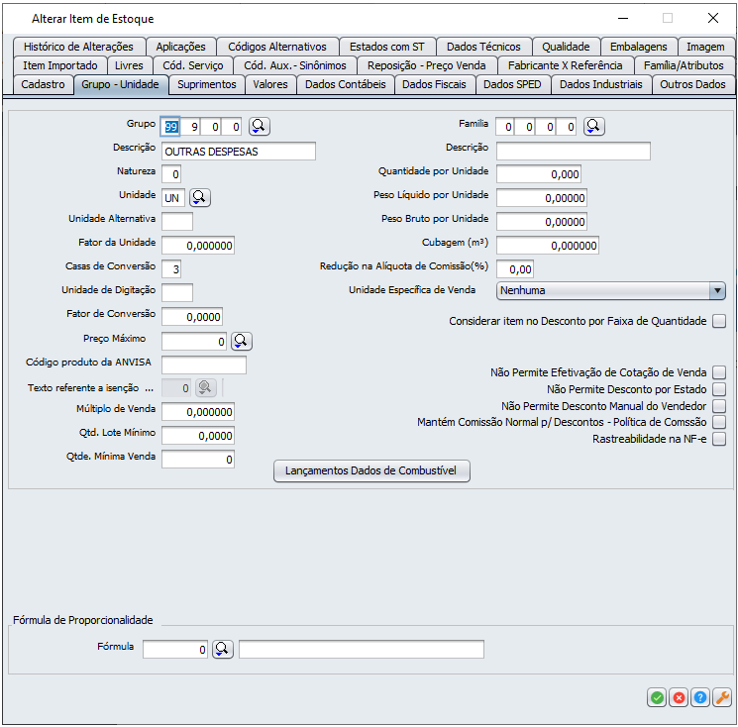
Task: Open the Suprimentos tab
Action: click(x=207, y=85)
